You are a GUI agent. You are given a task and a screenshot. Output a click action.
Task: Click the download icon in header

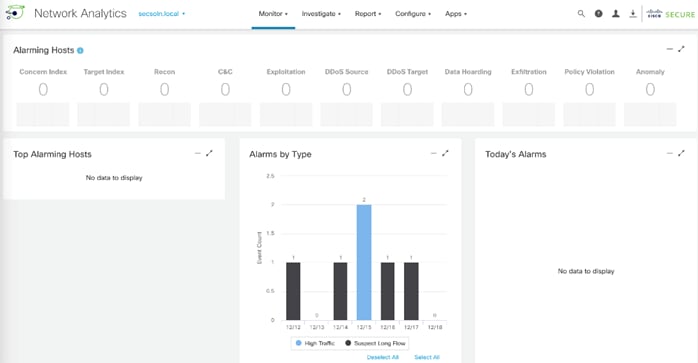tap(633, 13)
